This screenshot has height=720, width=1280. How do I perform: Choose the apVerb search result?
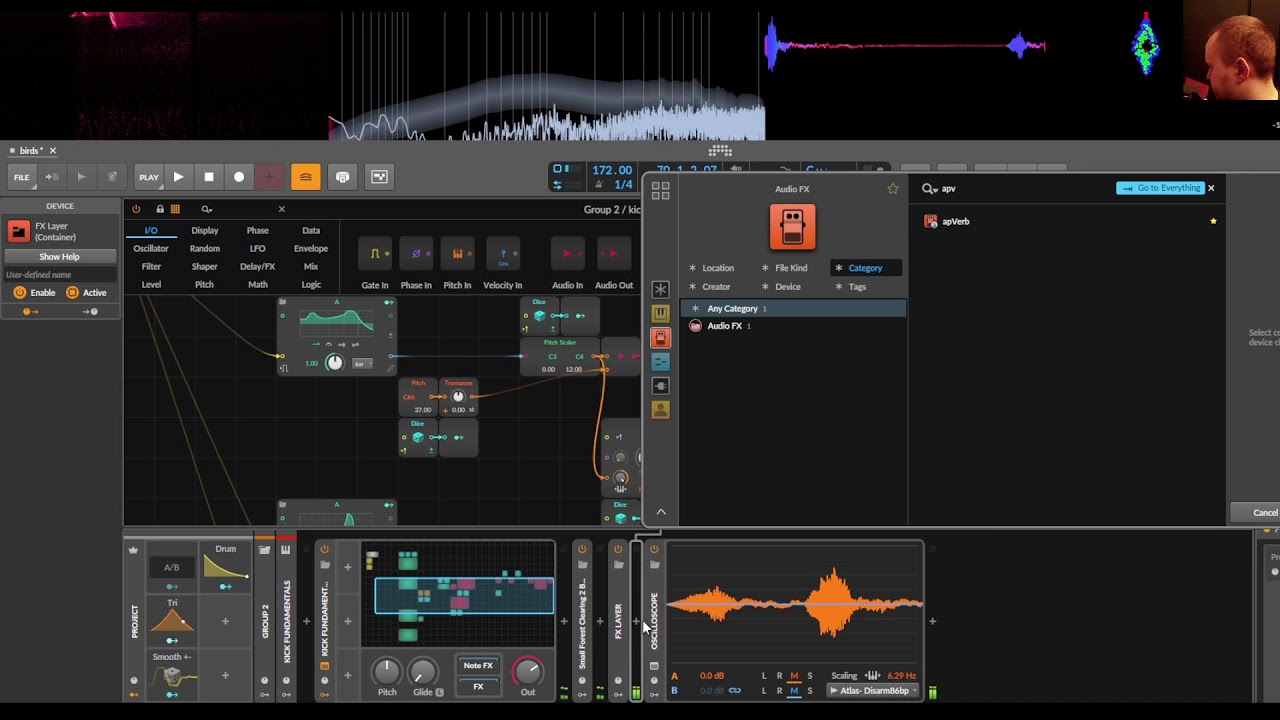pyautogui.click(x=955, y=222)
